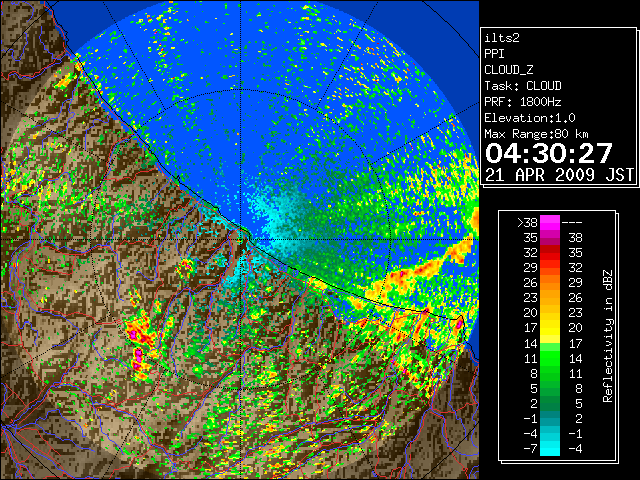
Task: Select the 'PPI' scan type text
Action: coord(494,54)
